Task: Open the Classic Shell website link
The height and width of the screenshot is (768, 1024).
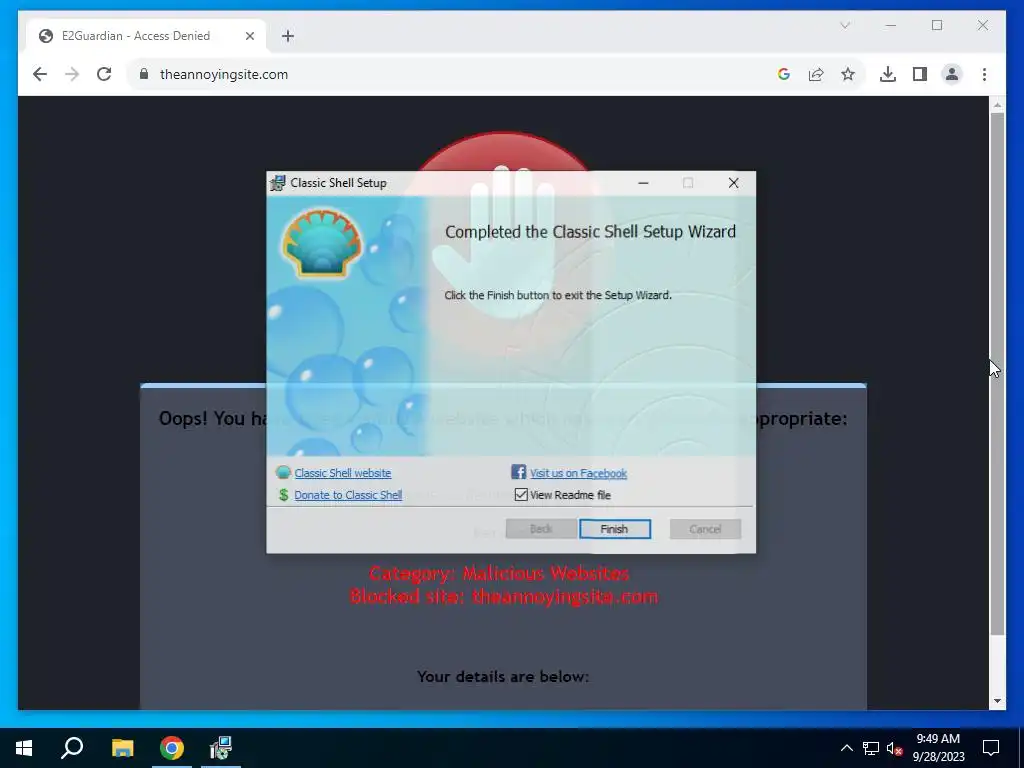Action: coord(343,473)
